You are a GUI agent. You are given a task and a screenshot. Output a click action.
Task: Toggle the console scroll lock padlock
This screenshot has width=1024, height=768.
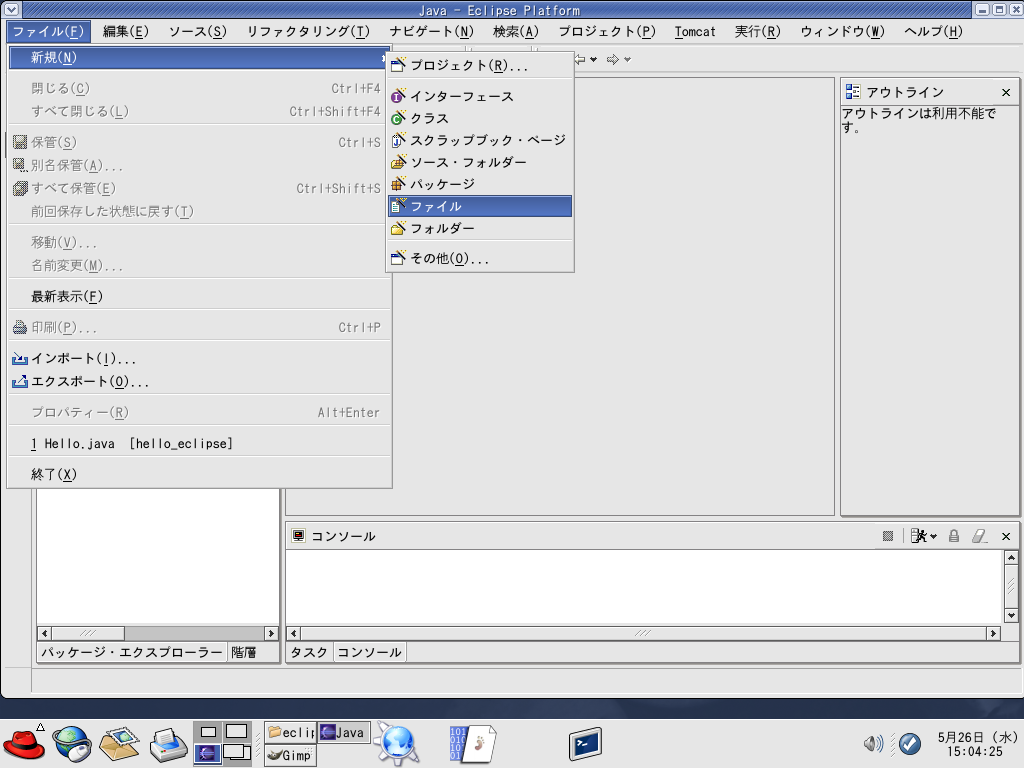click(x=953, y=536)
